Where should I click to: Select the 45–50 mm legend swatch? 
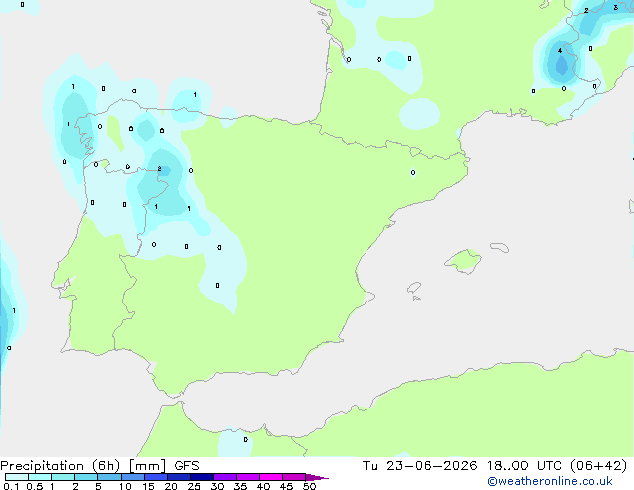[x=294, y=477]
